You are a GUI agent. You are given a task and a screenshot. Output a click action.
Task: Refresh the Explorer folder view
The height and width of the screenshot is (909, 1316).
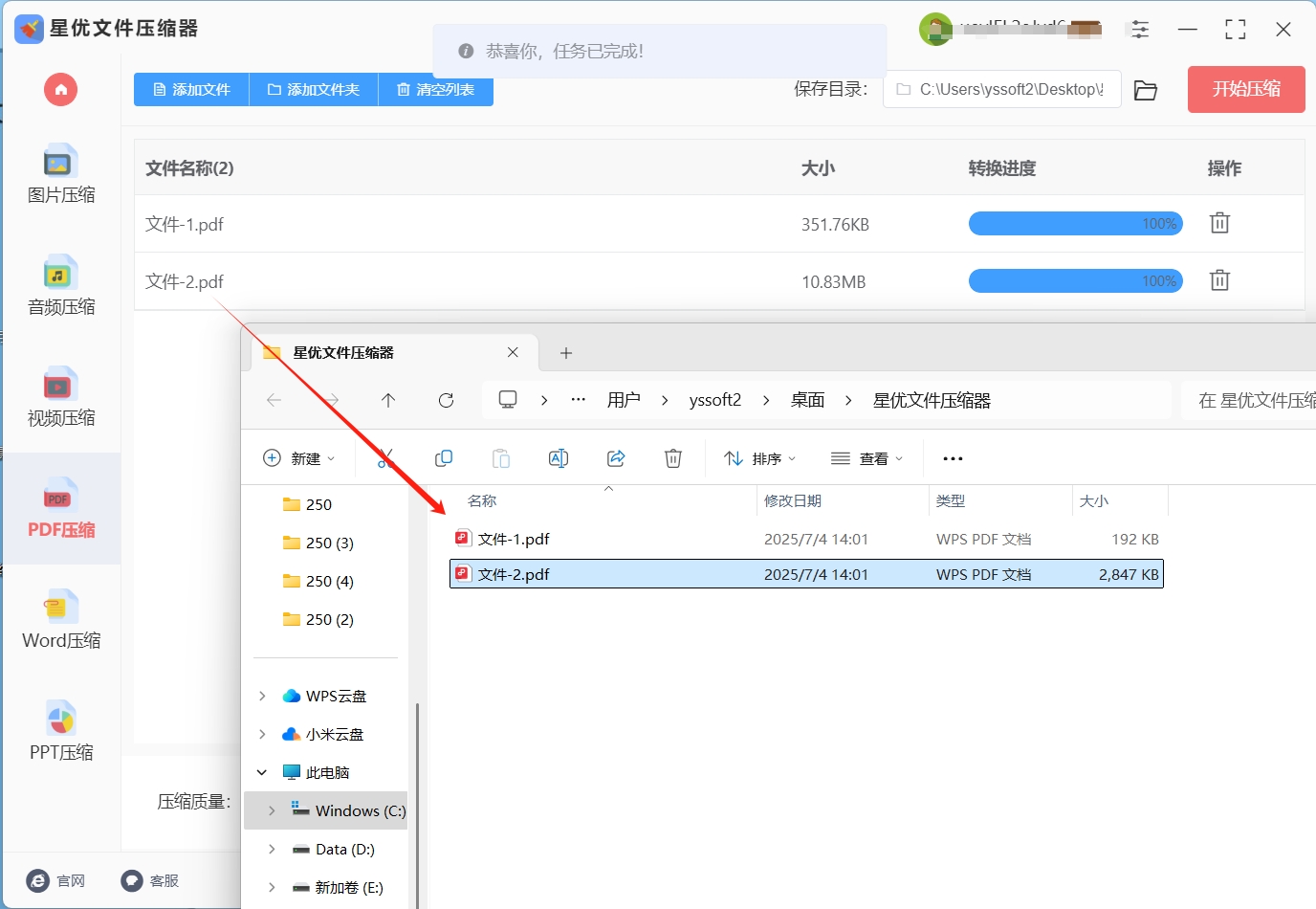[x=446, y=400]
